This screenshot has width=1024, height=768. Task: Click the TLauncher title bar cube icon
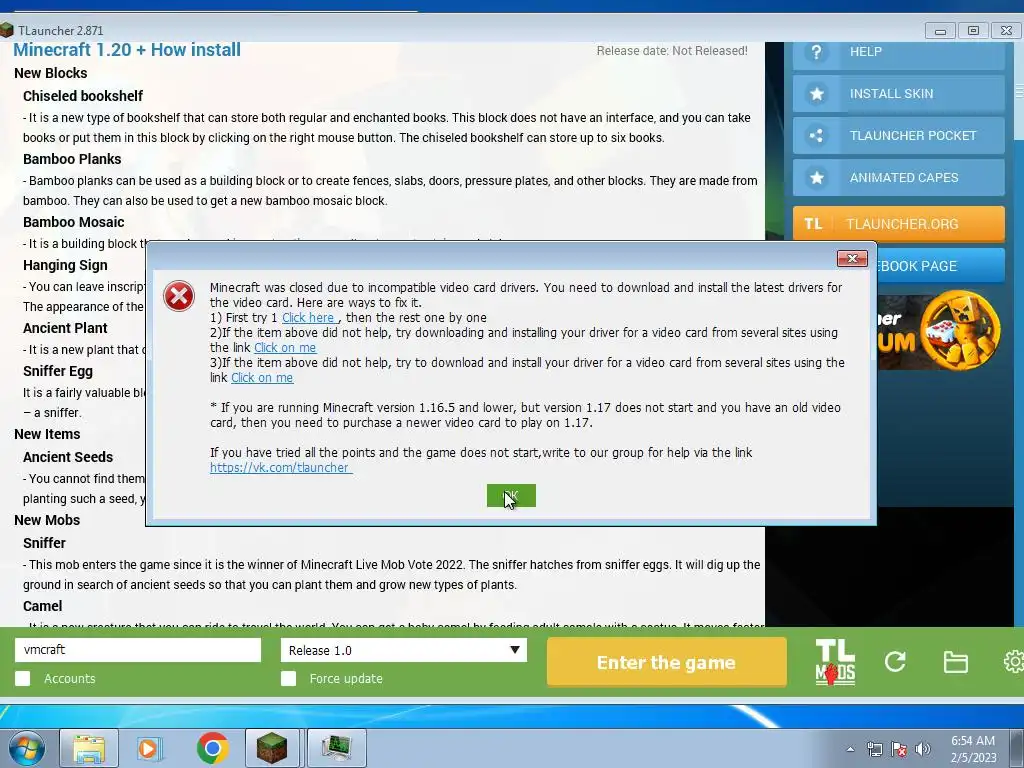(7, 30)
